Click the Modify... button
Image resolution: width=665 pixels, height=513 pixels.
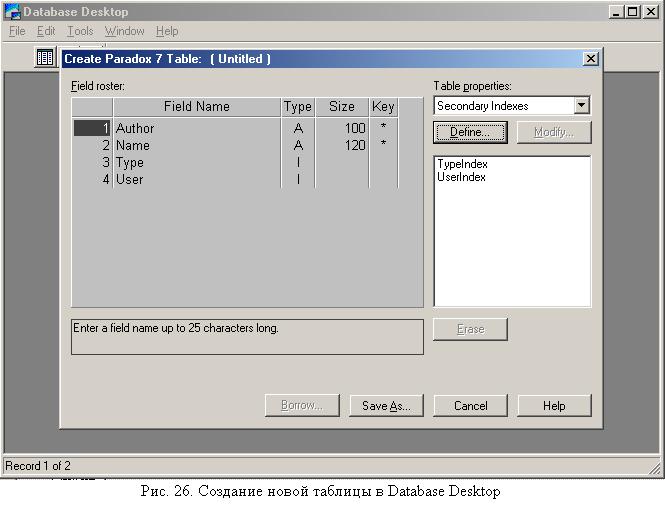coord(553,132)
